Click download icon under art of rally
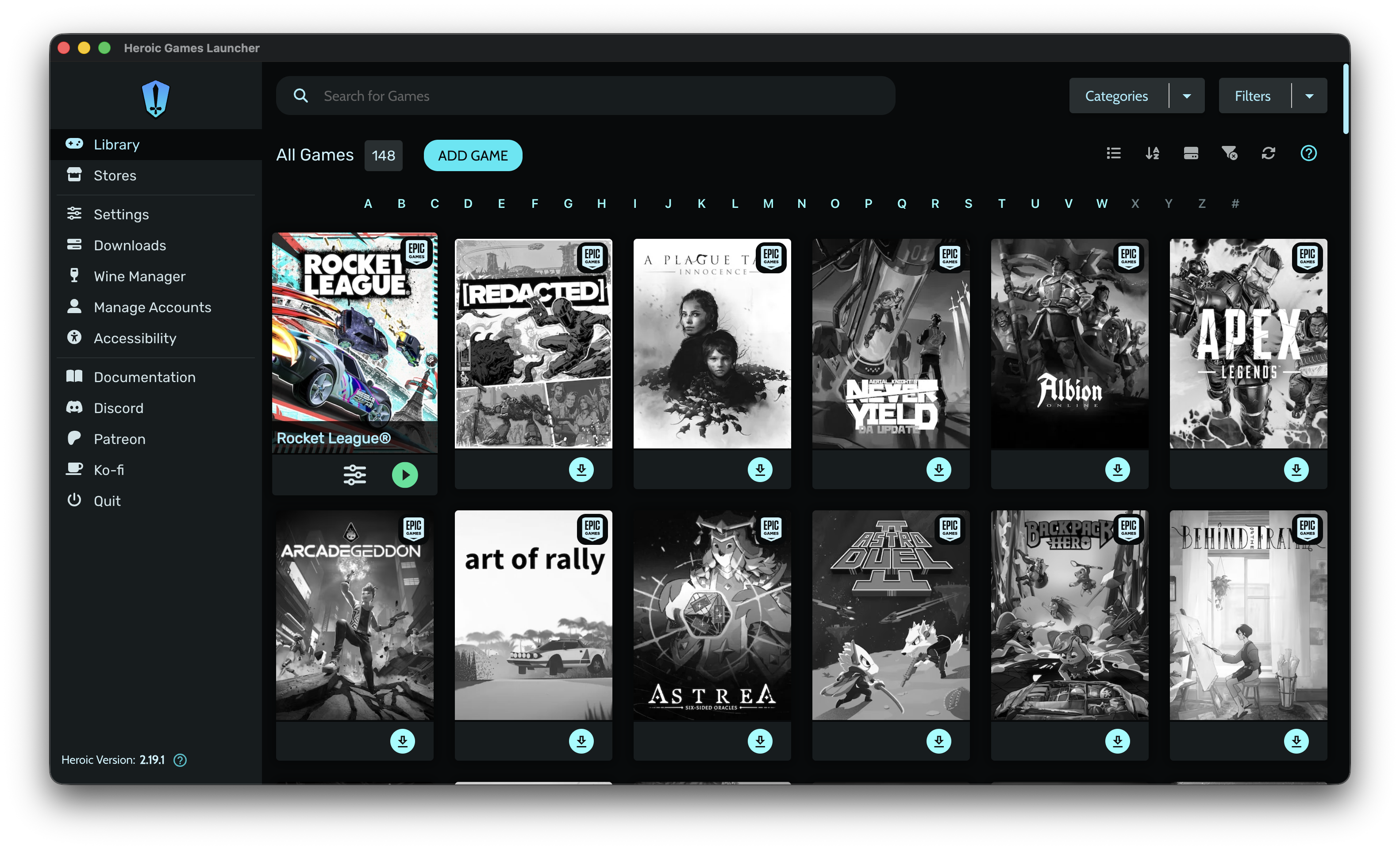Viewport: 1400px width, 850px height. 581,741
